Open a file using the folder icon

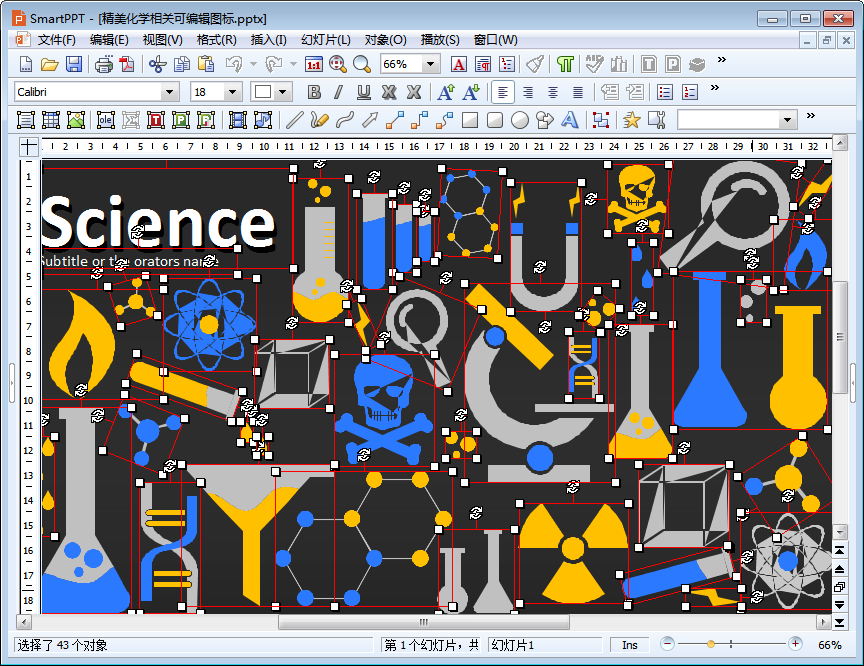[50, 64]
